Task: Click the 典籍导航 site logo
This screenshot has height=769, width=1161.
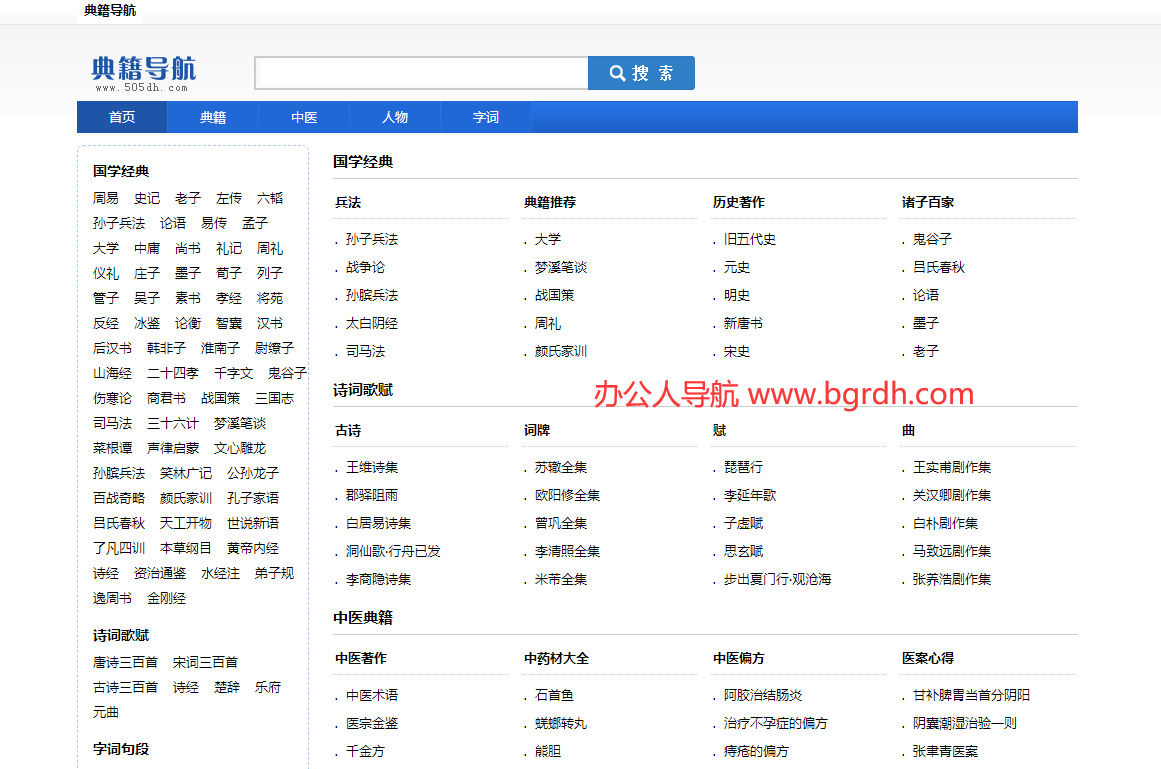Action: click(143, 72)
